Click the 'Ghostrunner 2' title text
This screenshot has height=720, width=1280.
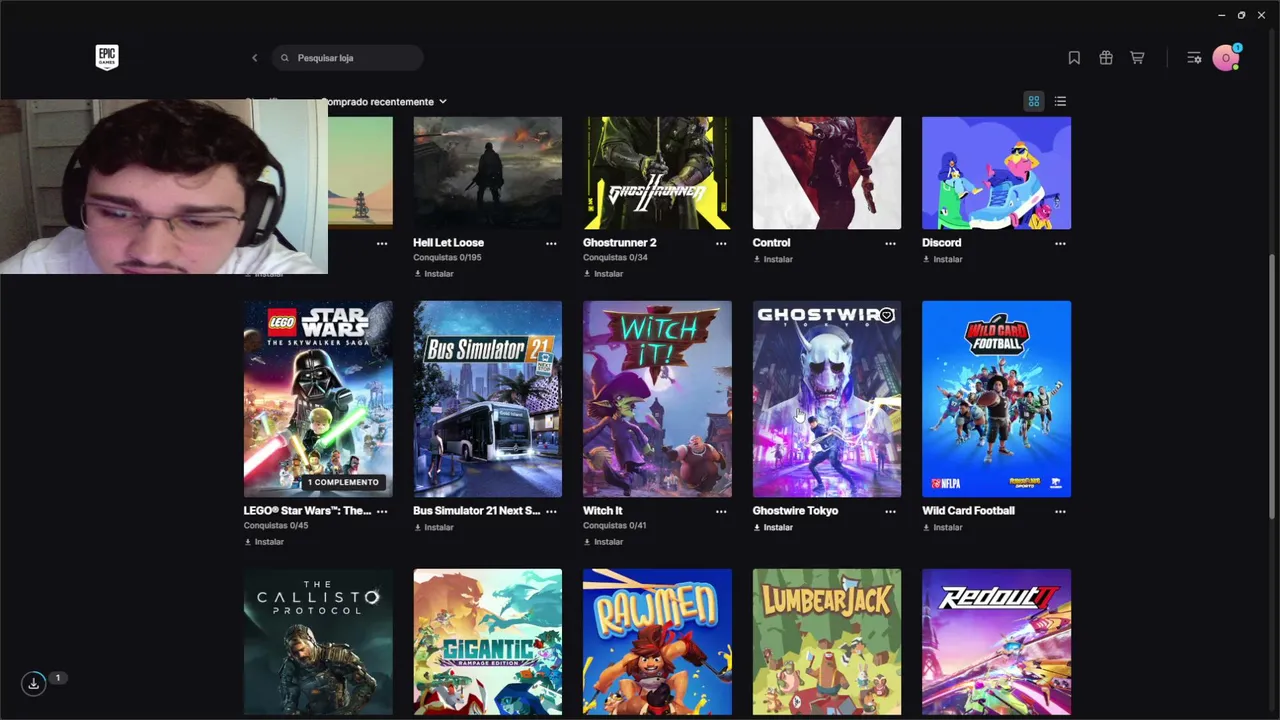(x=620, y=243)
